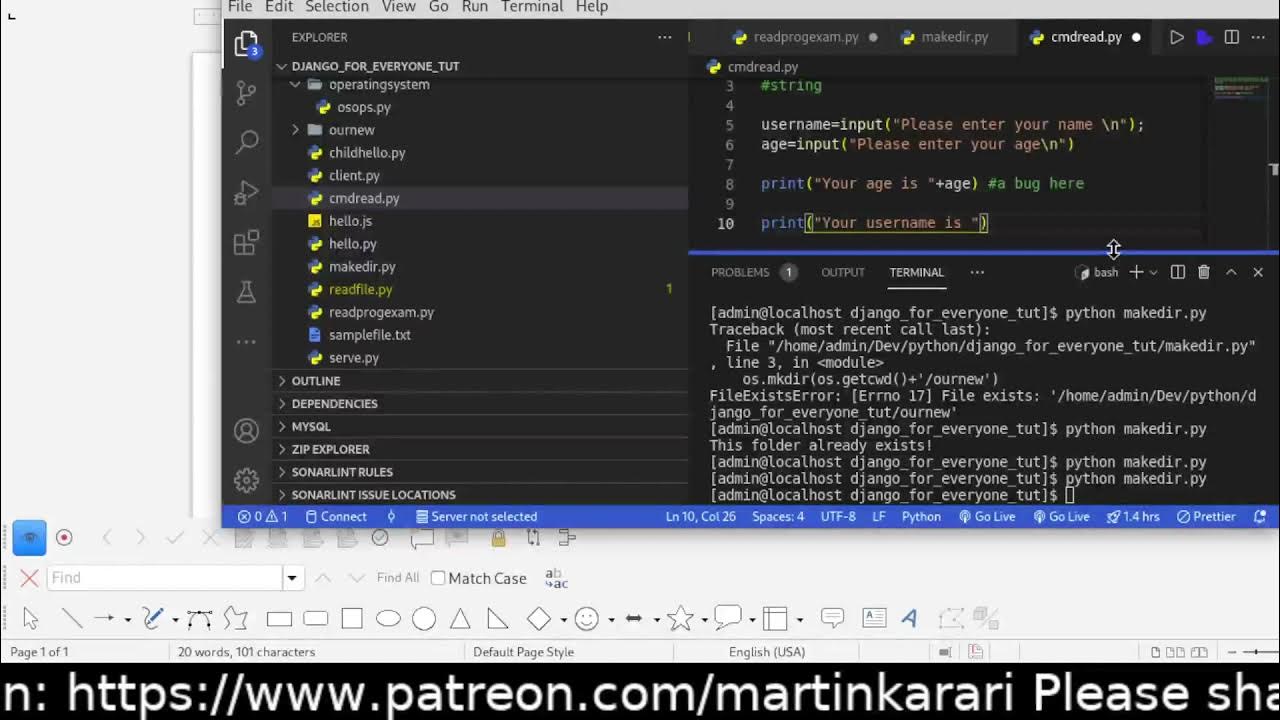Click Prettier in the status bar

pos(1207,517)
